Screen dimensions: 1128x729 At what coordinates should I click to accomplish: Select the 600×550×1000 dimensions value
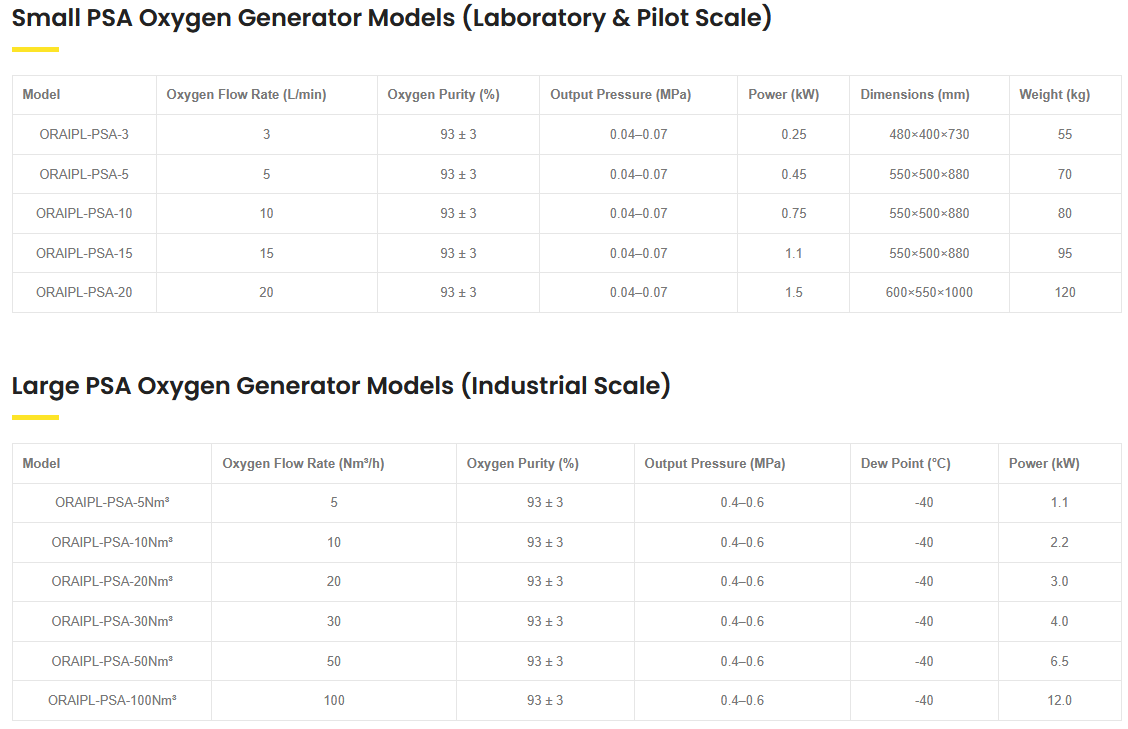(x=929, y=292)
